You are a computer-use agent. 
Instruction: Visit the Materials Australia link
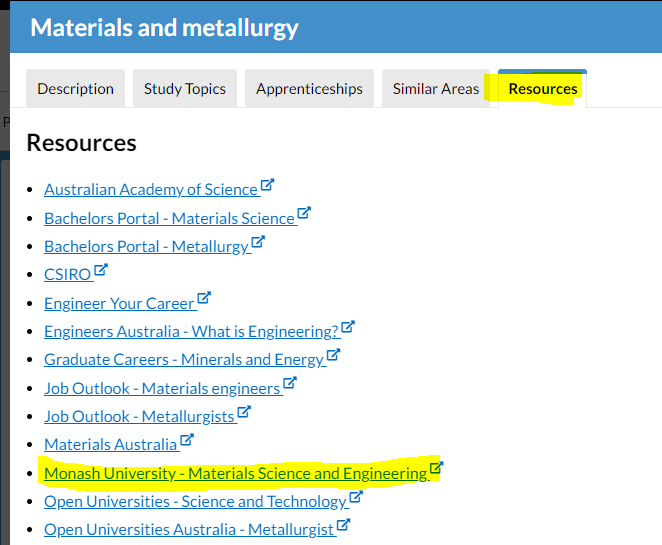pos(111,445)
